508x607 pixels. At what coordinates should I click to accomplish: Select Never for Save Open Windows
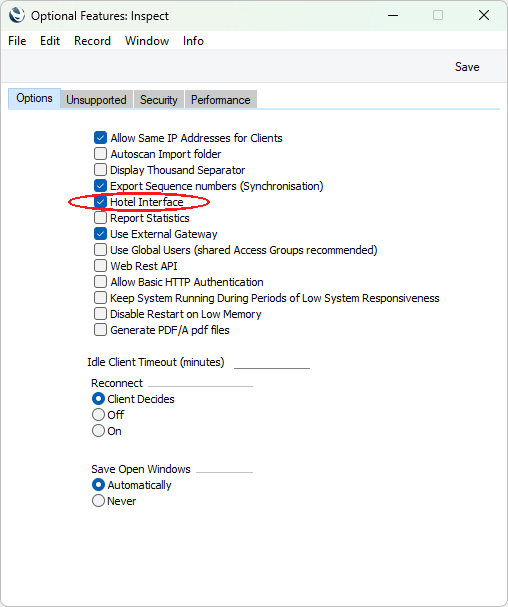click(98, 501)
